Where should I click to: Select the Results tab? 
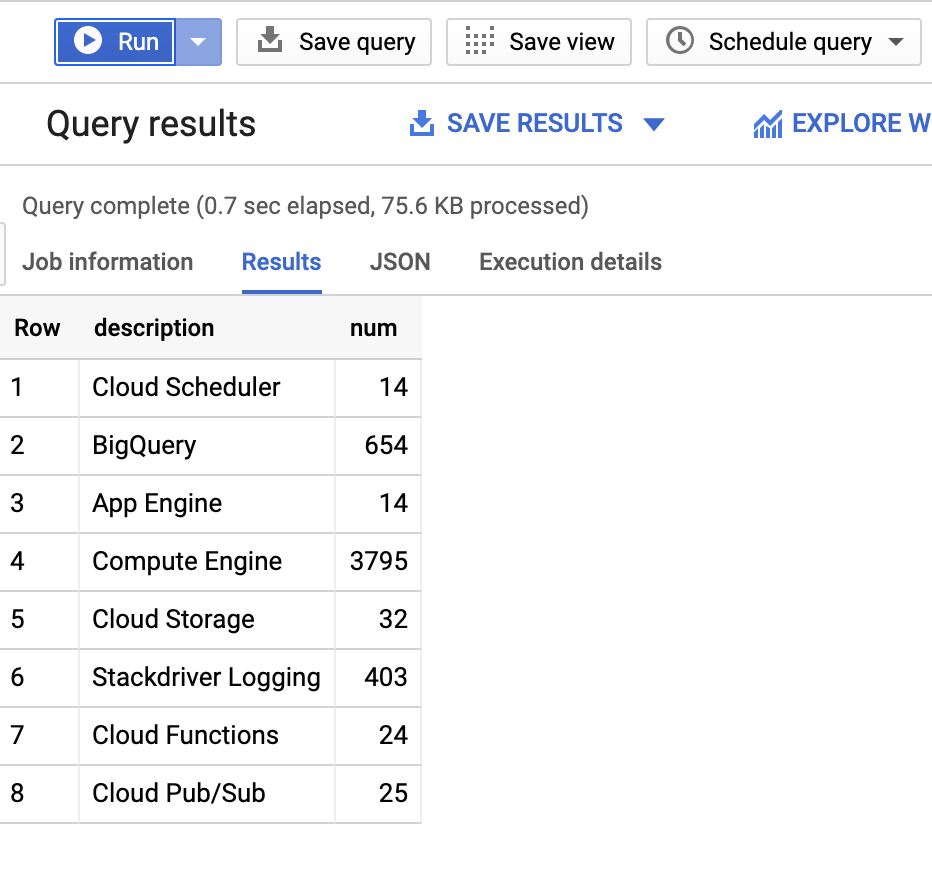click(x=282, y=262)
